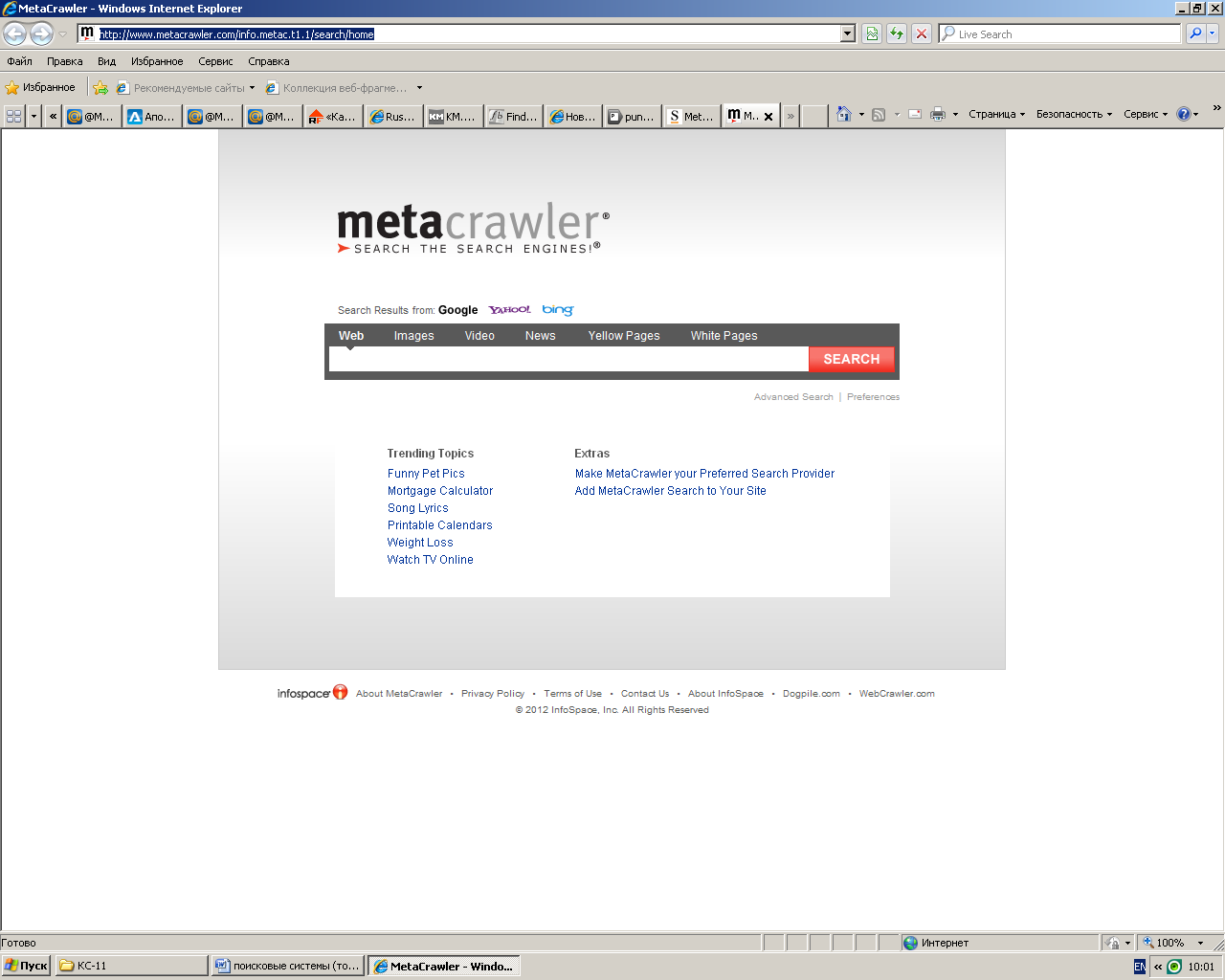Go back with the browser Back arrow

click(15, 33)
